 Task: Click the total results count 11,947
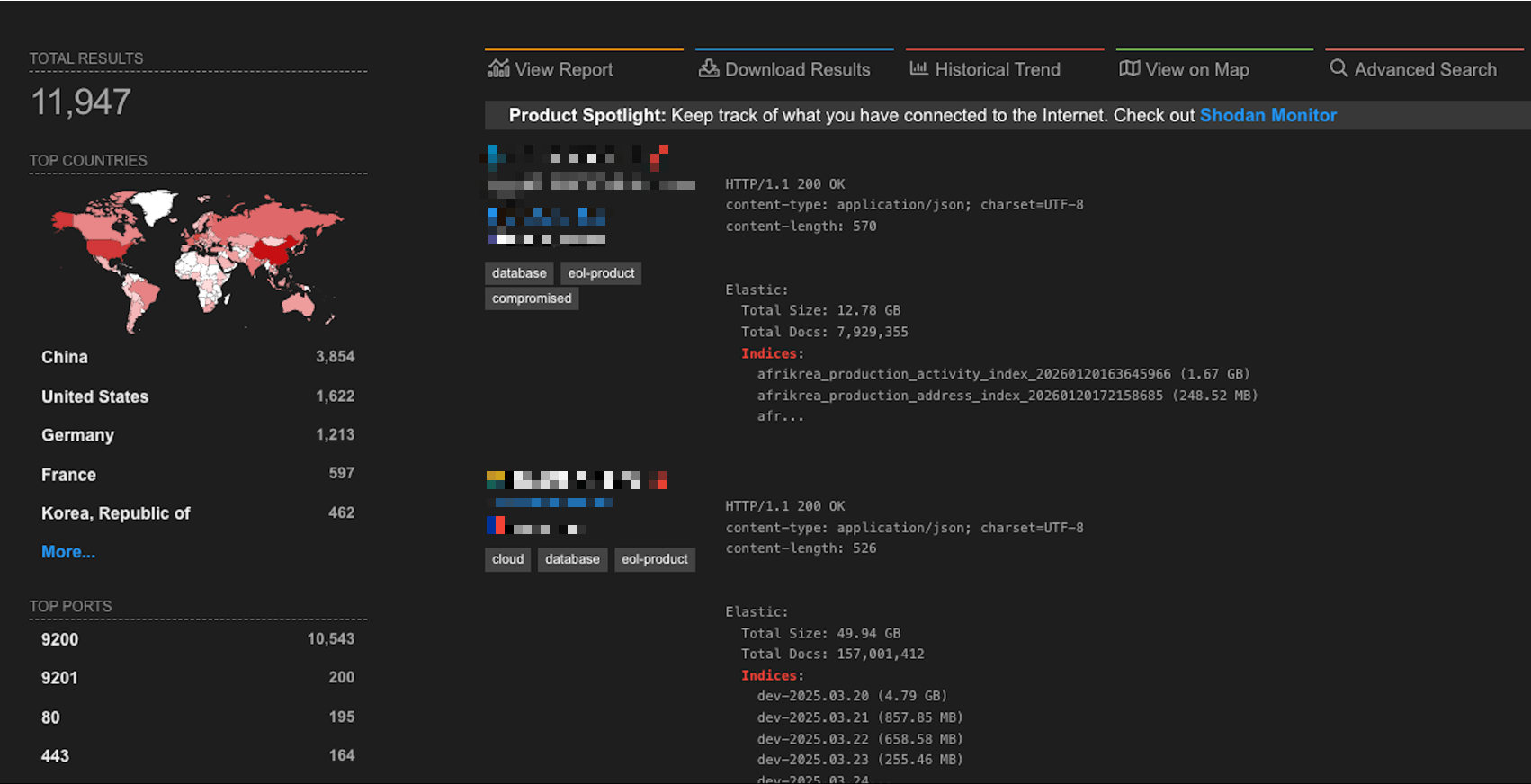coord(81,102)
